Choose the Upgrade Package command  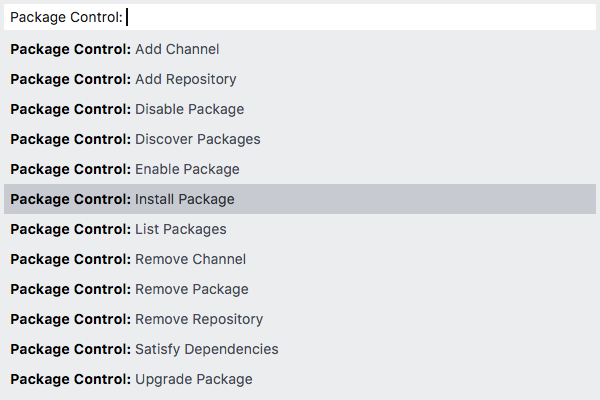point(300,379)
